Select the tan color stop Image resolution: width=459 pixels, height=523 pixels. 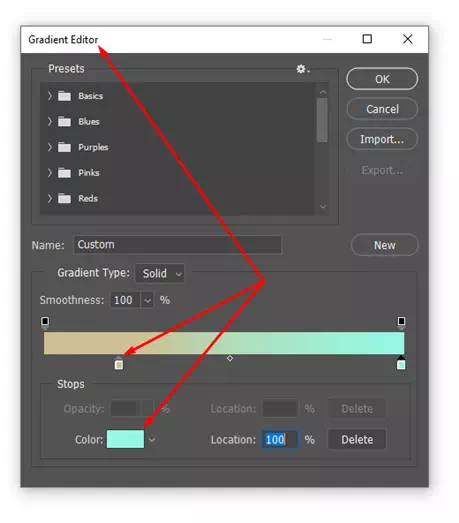[119, 363]
